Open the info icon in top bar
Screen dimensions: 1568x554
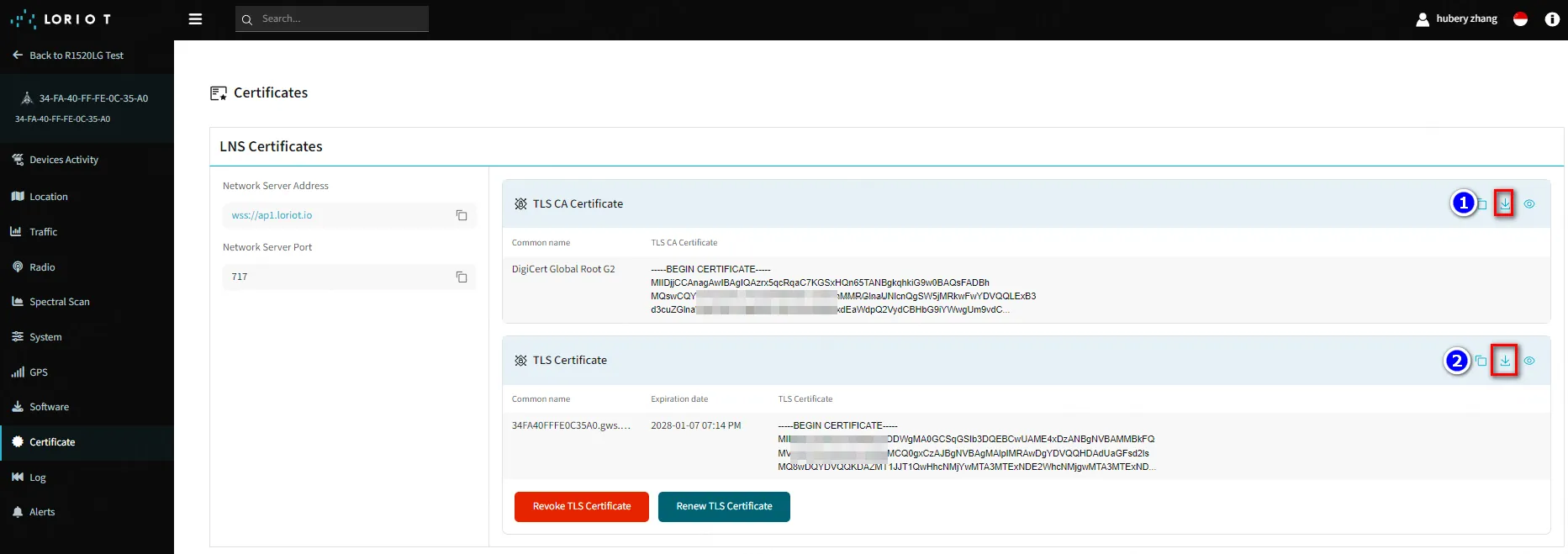pyautogui.click(x=1552, y=19)
